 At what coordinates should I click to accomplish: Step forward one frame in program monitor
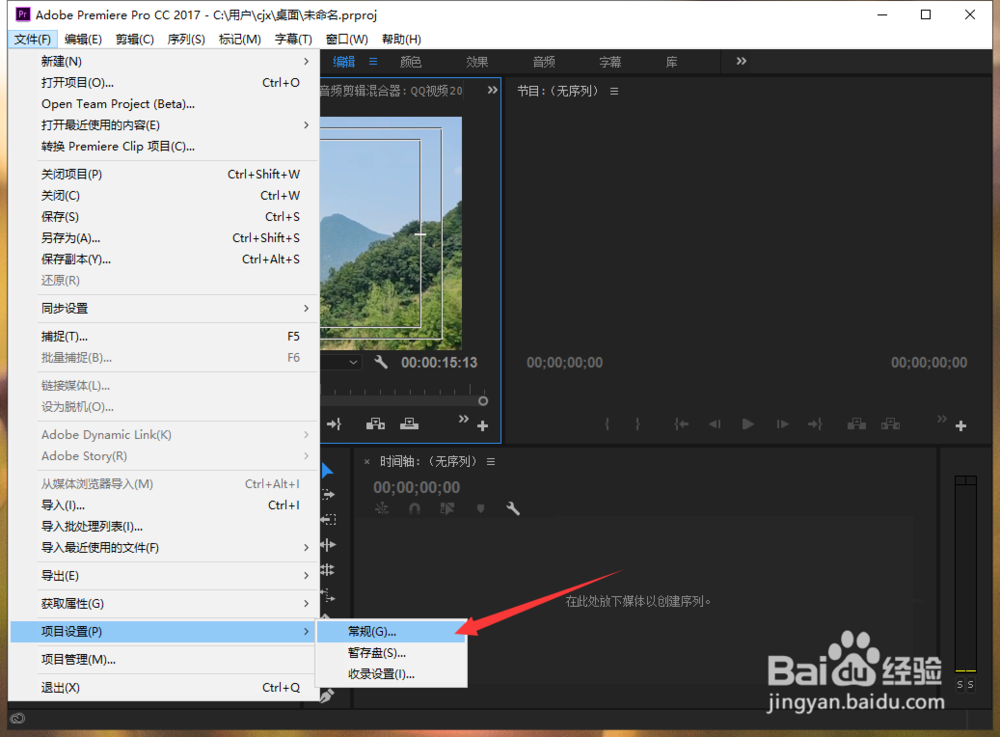pyautogui.click(x=783, y=424)
